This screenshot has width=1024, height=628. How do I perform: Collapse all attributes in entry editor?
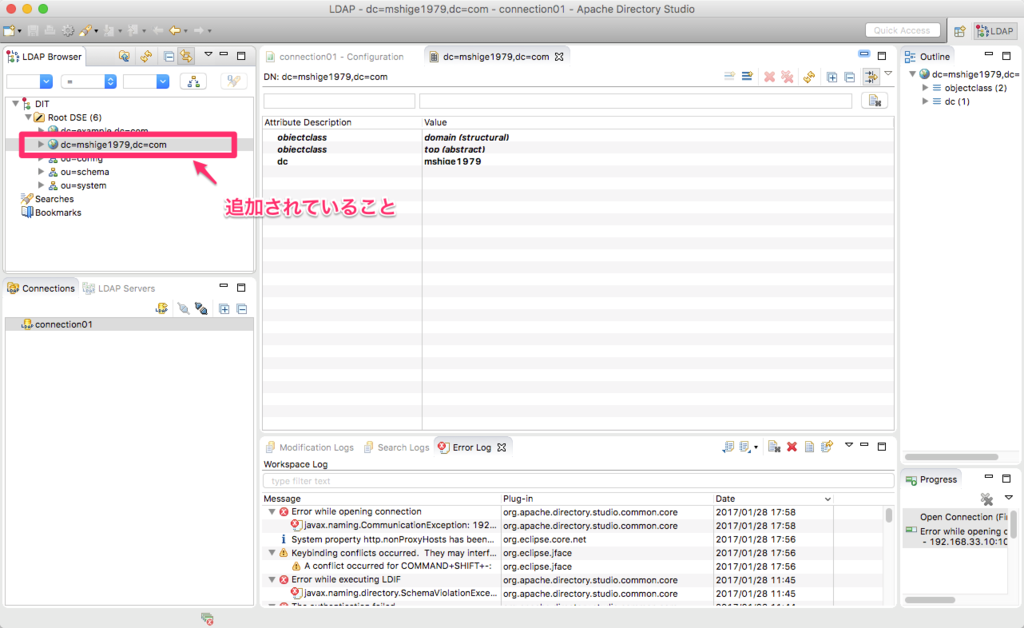click(850, 77)
